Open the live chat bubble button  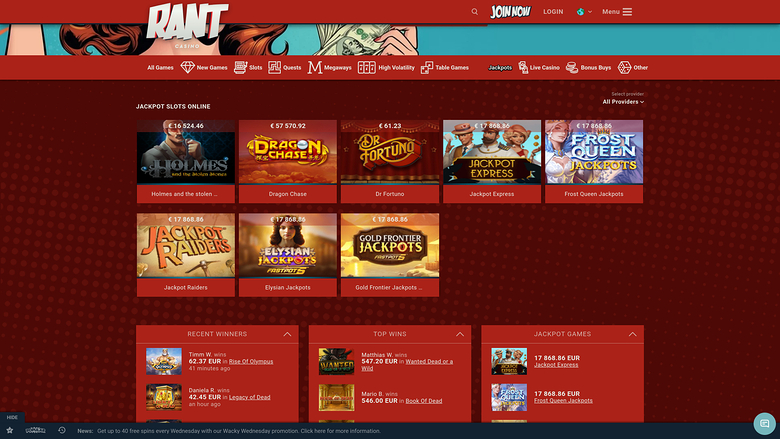point(765,424)
